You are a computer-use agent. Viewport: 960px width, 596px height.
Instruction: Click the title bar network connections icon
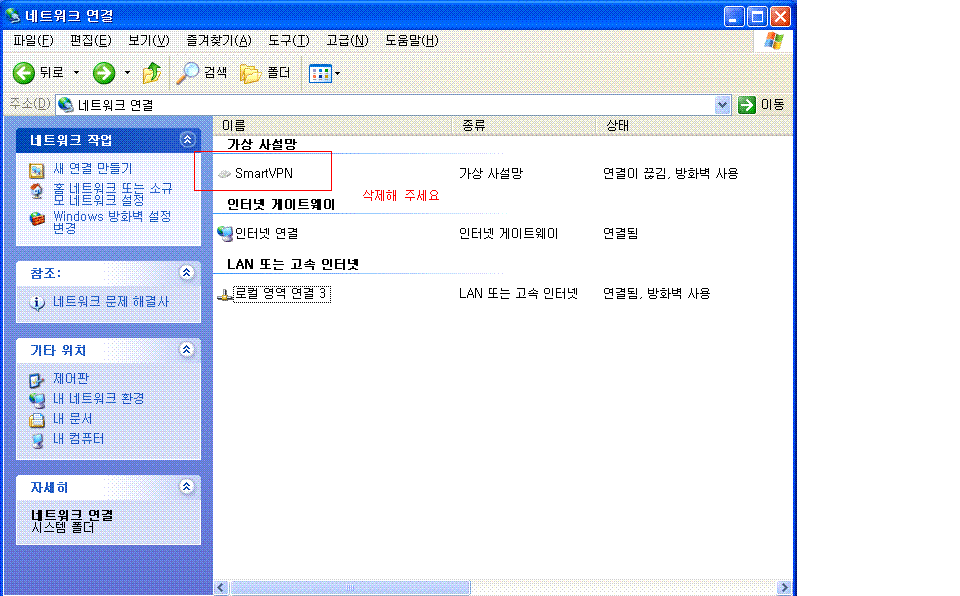point(13,15)
